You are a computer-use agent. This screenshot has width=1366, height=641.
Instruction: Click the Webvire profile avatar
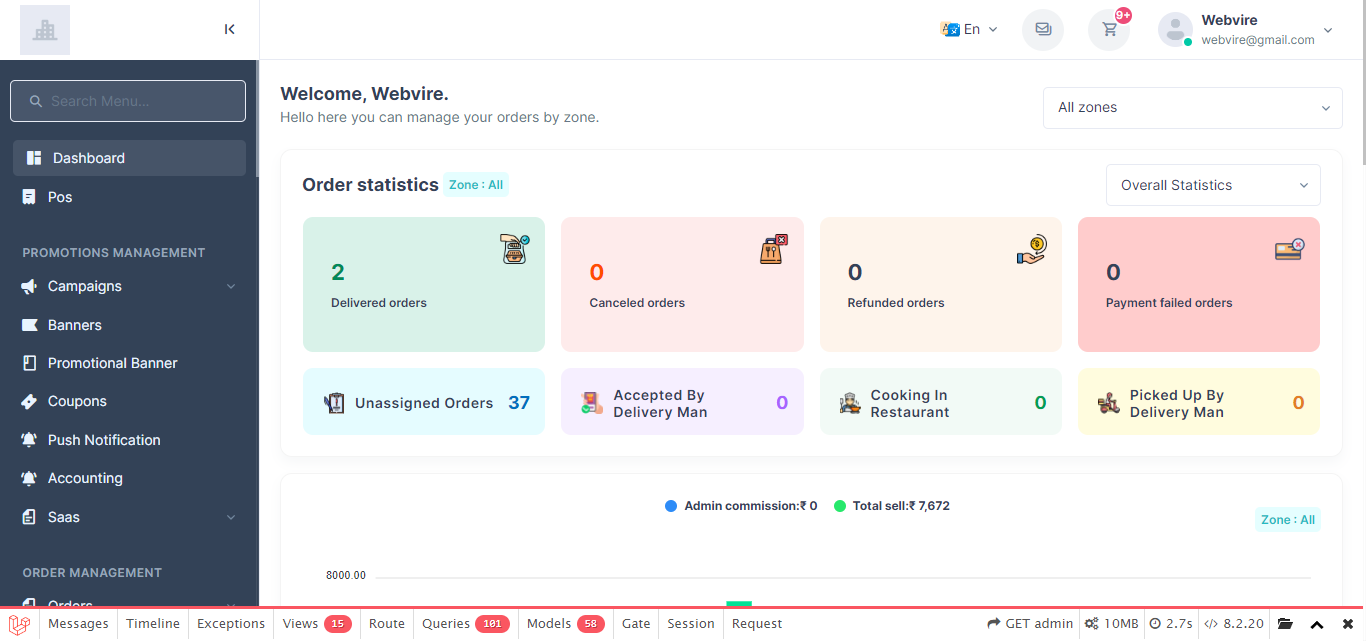tap(1175, 29)
